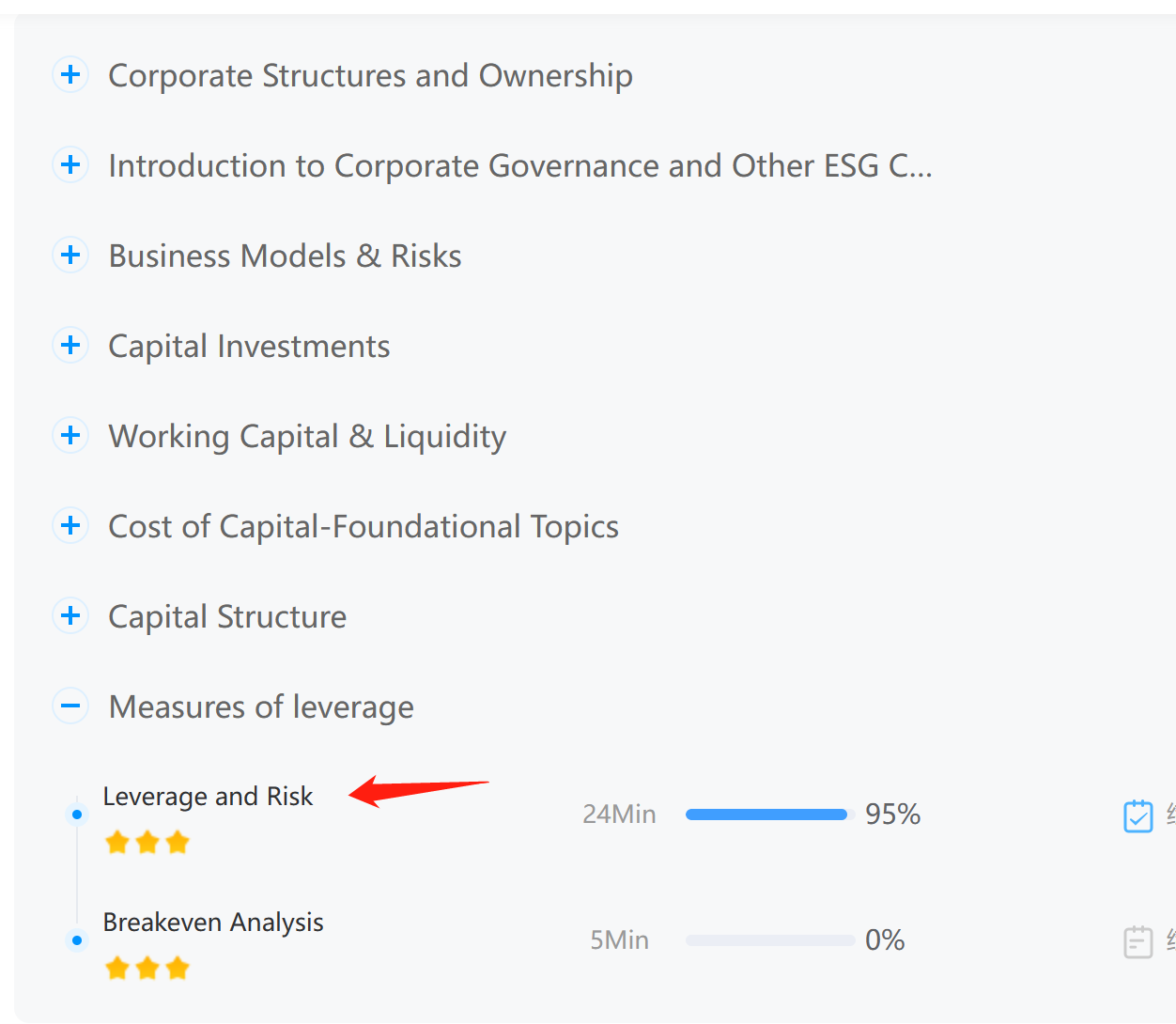Click Breakeven Analysis empty progress bar

pos(769,940)
